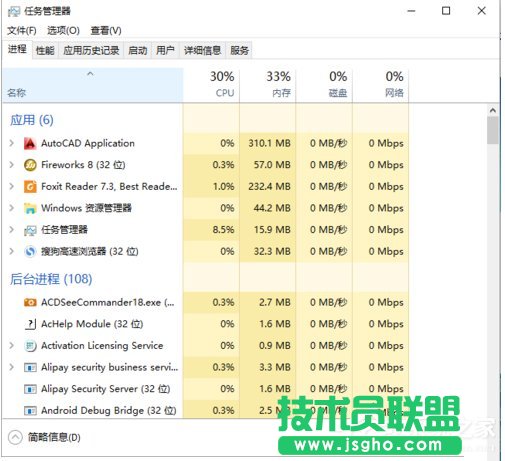Click the 任务管理器 process row icon
The width and height of the screenshot is (505, 461).
coord(30,230)
